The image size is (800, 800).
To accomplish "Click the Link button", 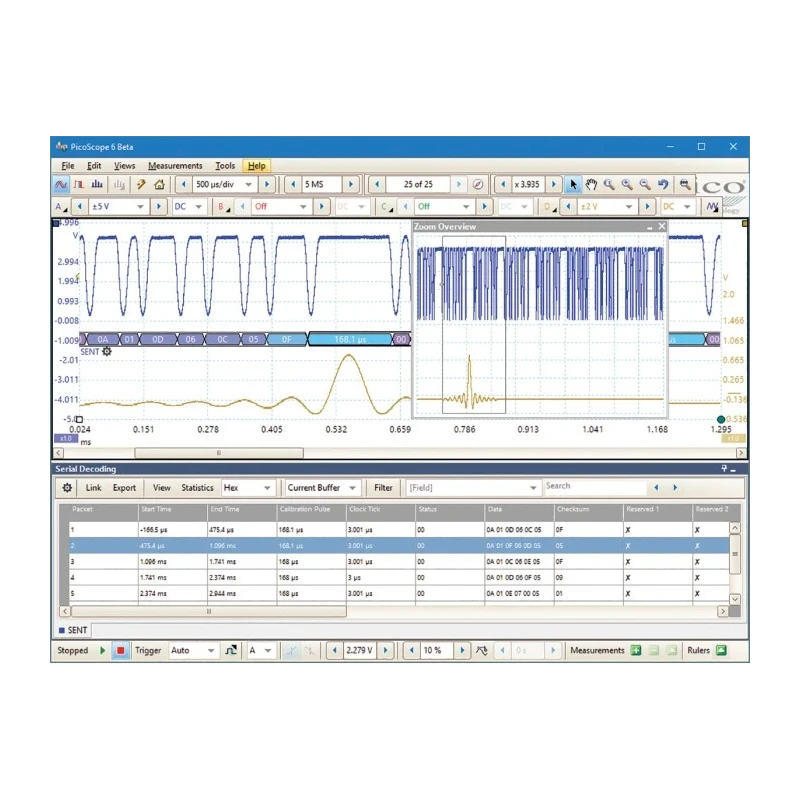I will point(93,488).
